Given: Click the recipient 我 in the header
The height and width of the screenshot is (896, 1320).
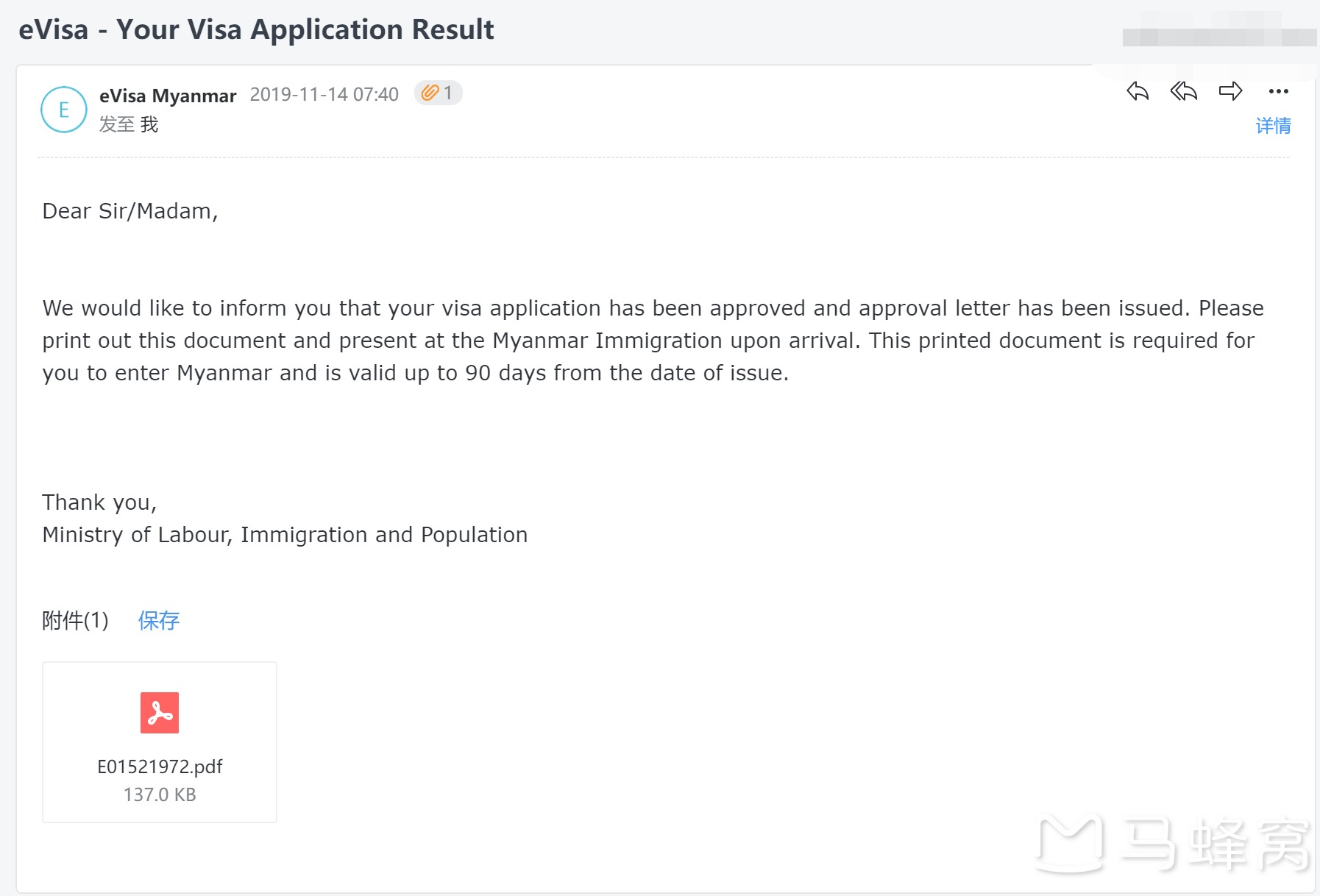Looking at the screenshot, I should point(149,124).
